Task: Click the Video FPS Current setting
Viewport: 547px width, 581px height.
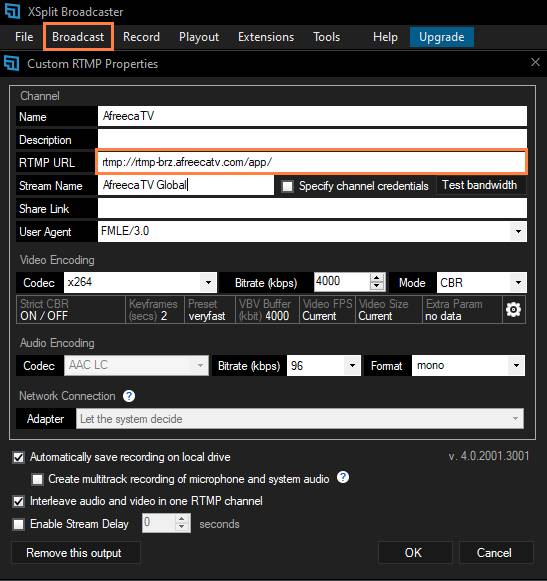Action: pos(327,310)
